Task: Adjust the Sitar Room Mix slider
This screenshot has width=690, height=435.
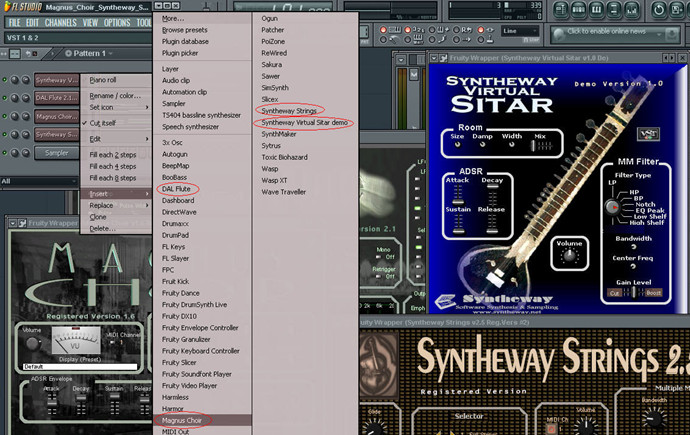Action: click(x=540, y=146)
